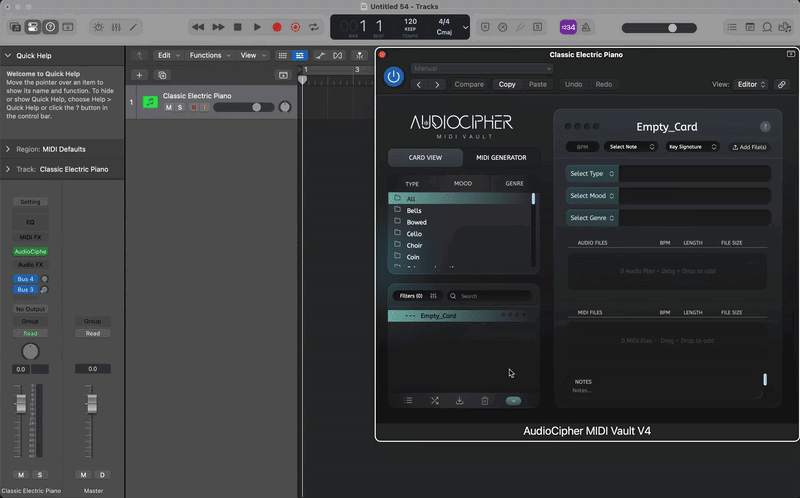The height and width of the screenshot is (498, 800).
Task: Open the Note Pads icon
Action: pos(750,27)
